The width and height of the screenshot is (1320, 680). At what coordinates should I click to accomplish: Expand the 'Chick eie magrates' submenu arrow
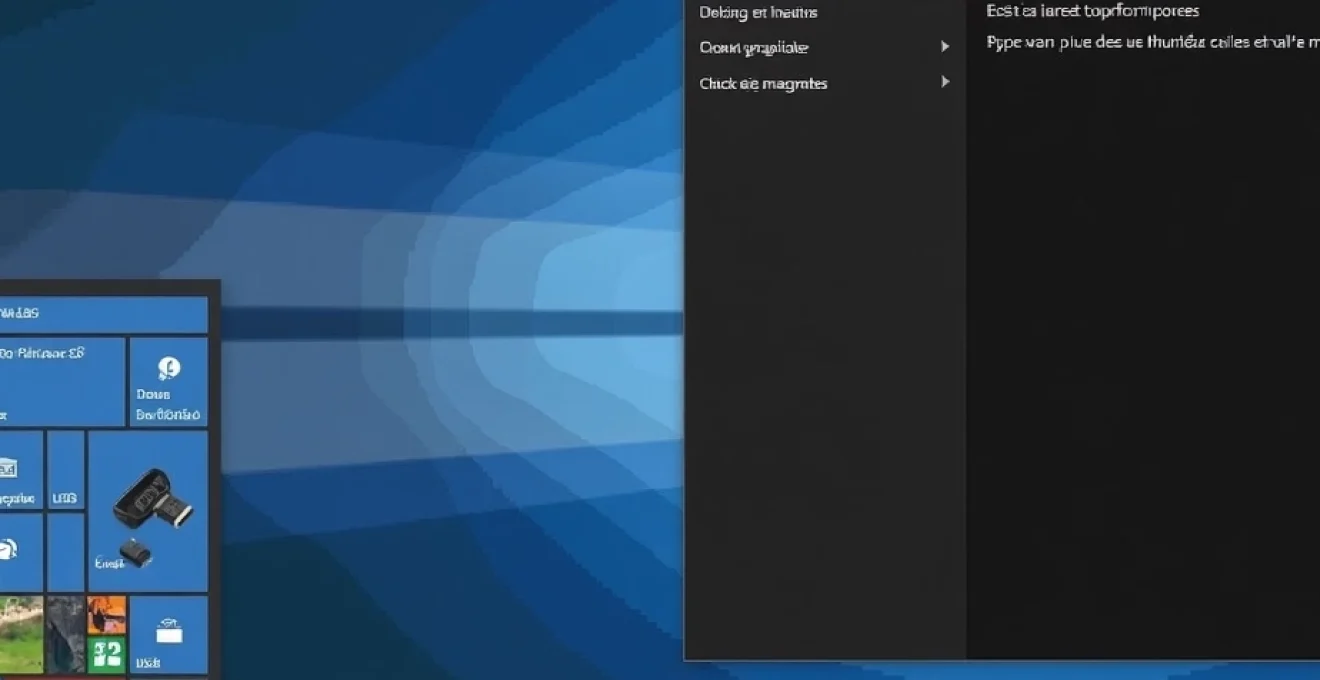pos(944,83)
